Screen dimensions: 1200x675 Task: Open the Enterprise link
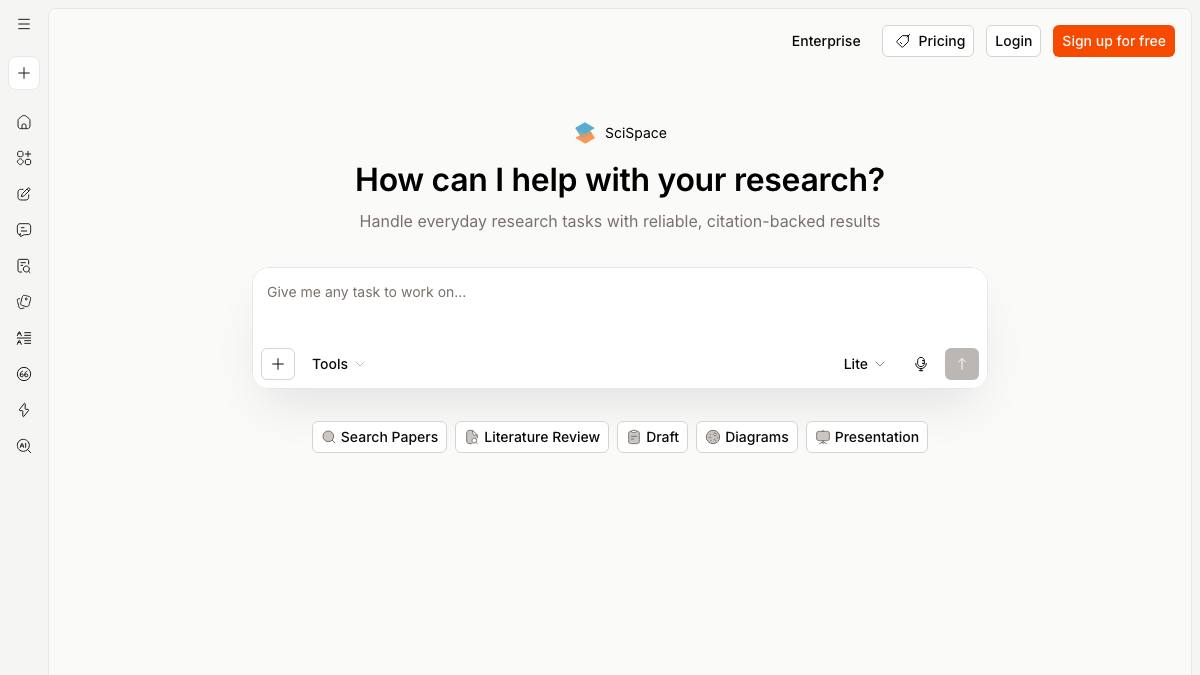(826, 41)
